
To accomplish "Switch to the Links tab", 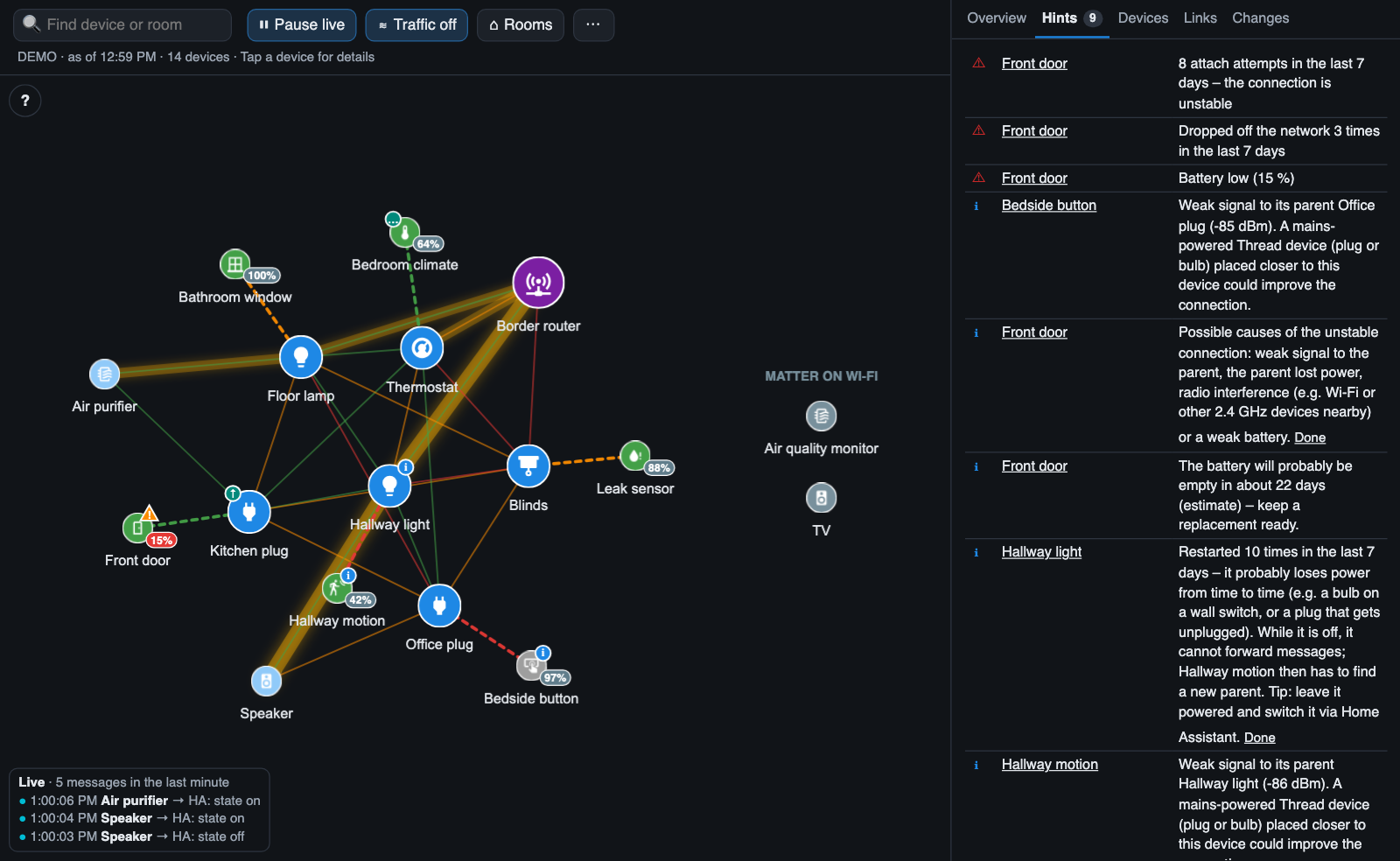I will tap(1200, 18).
